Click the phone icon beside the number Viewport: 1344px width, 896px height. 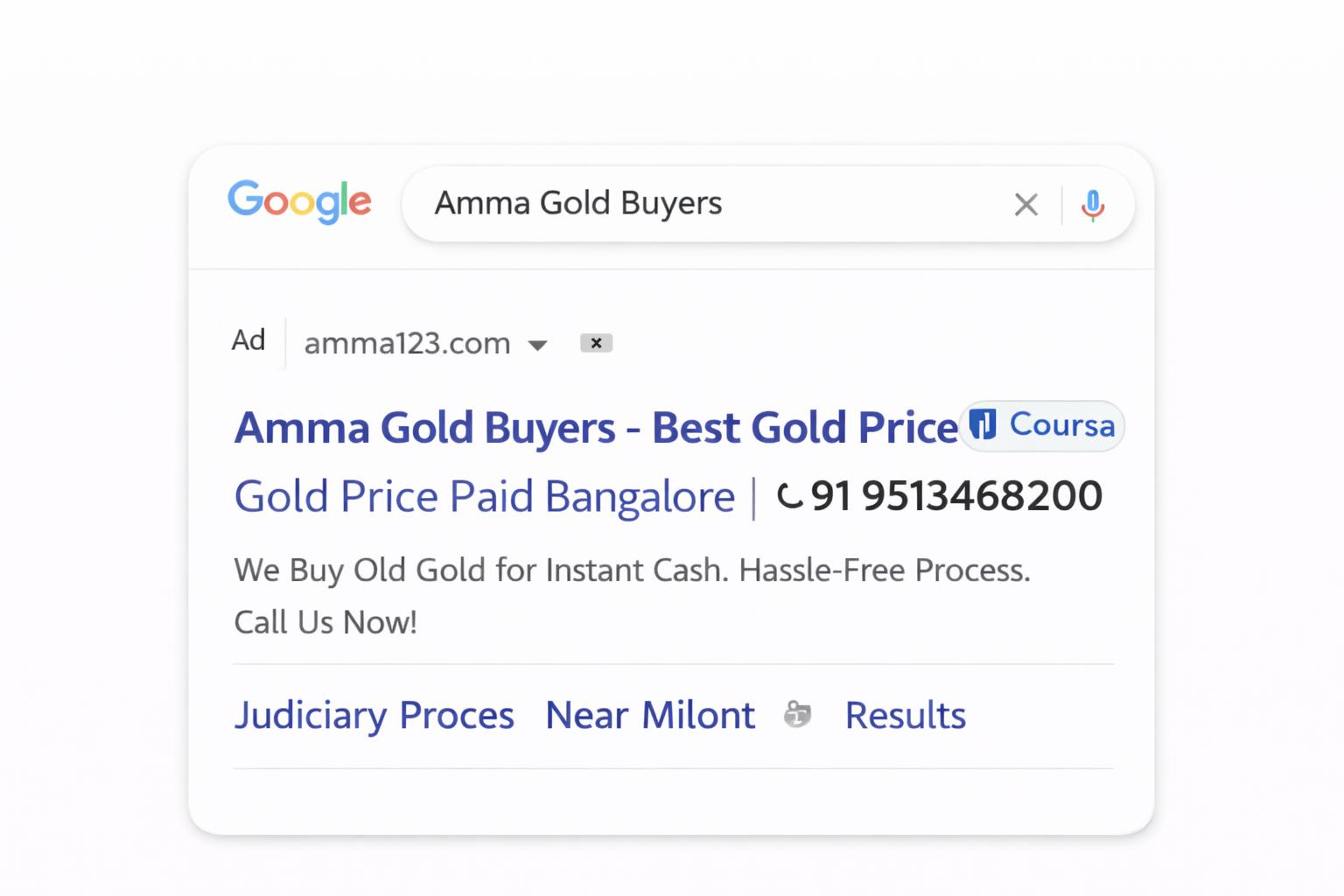tap(789, 496)
